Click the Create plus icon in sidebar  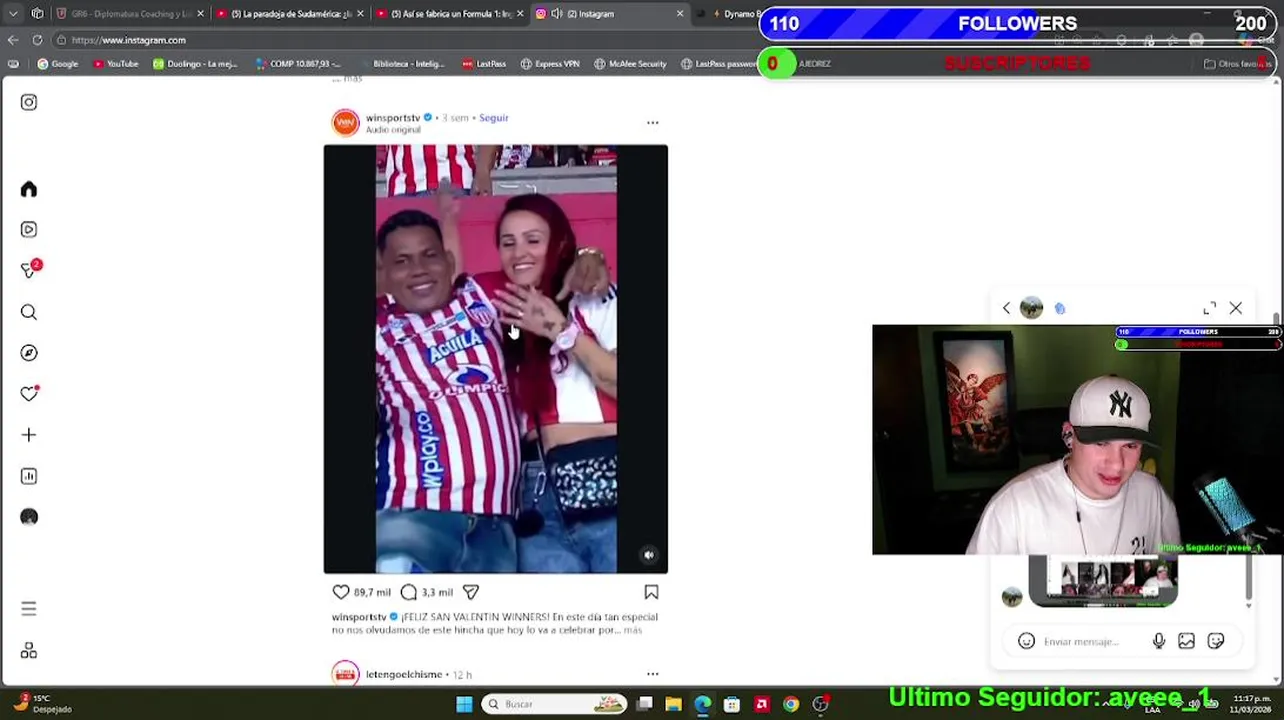tap(29, 435)
